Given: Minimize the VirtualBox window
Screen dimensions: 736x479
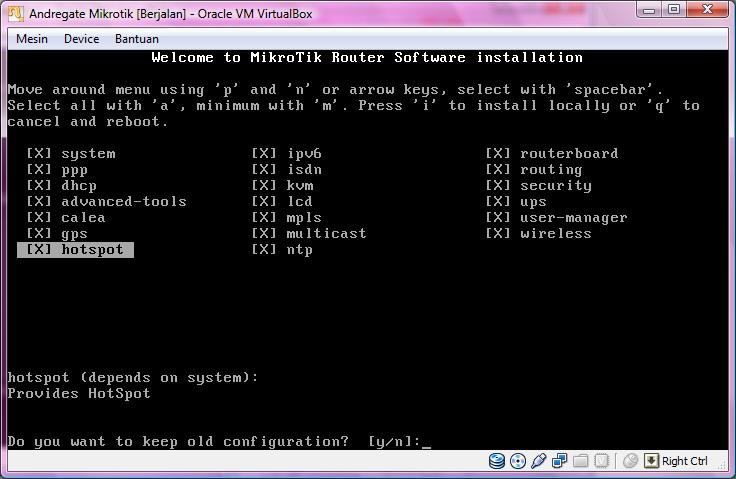Looking at the screenshot, I should (649, 10).
